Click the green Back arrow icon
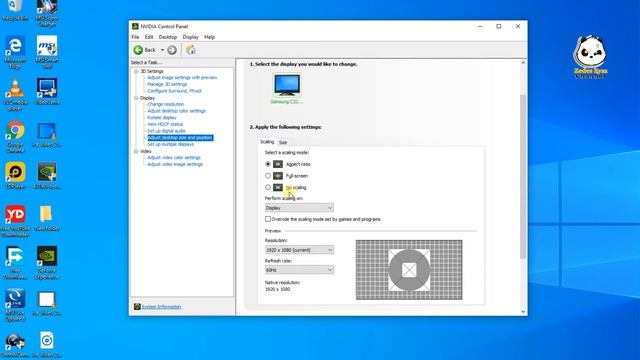The width and height of the screenshot is (640, 360). pyautogui.click(x=138, y=50)
